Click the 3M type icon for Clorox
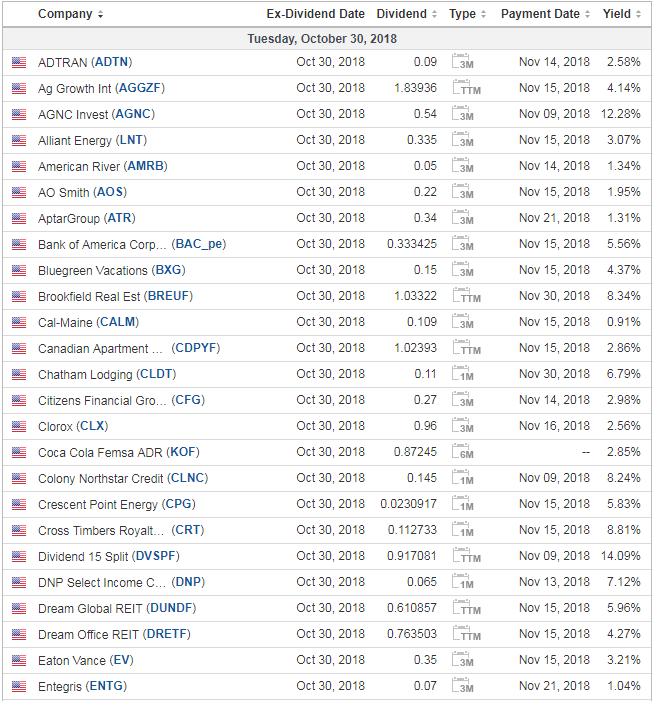 (462, 426)
